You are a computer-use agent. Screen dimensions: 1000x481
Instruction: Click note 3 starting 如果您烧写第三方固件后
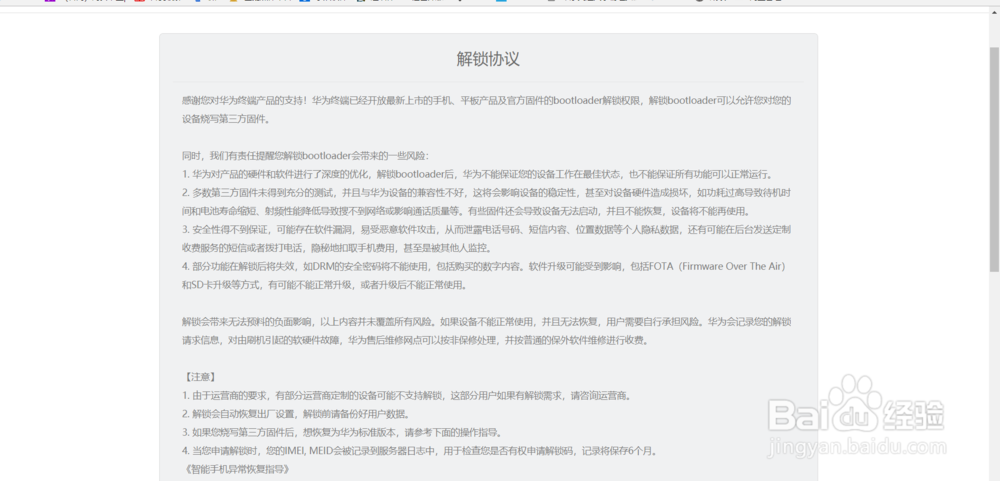coord(342,433)
